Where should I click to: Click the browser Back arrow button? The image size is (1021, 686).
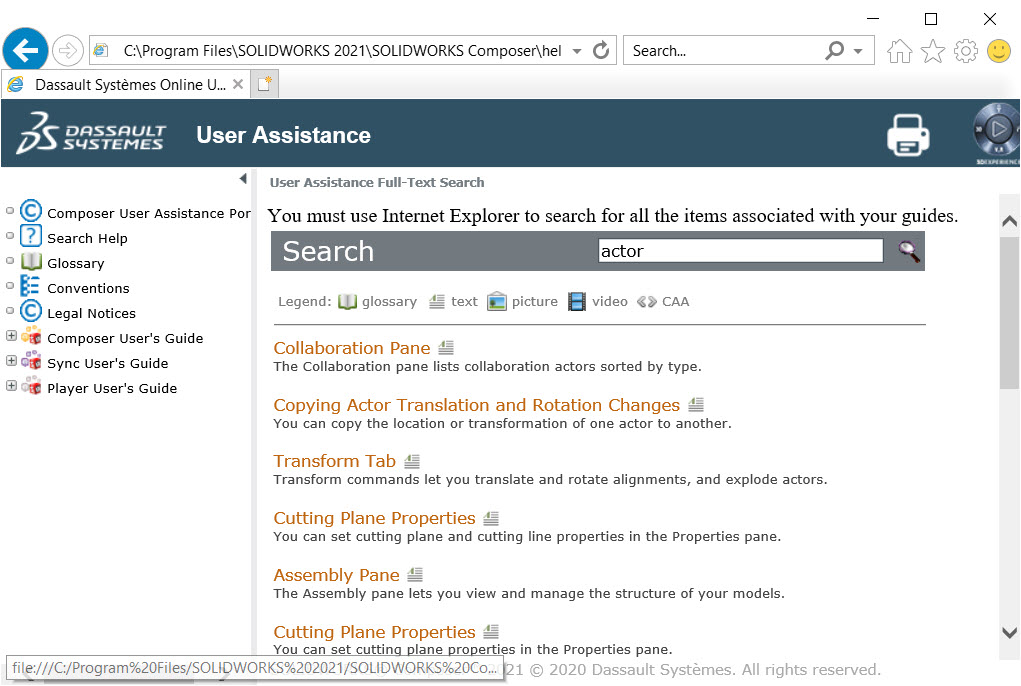tap(25, 49)
